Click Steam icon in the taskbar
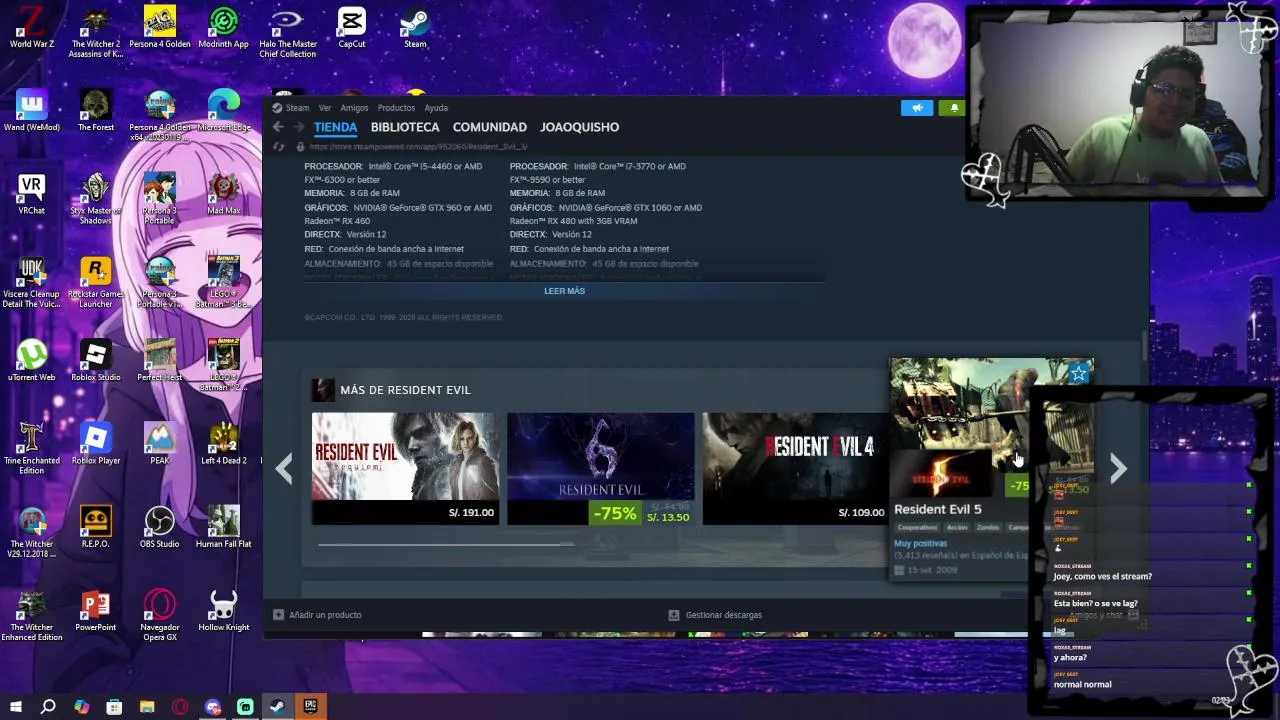Screen dimensions: 1280x720 coord(278,707)
